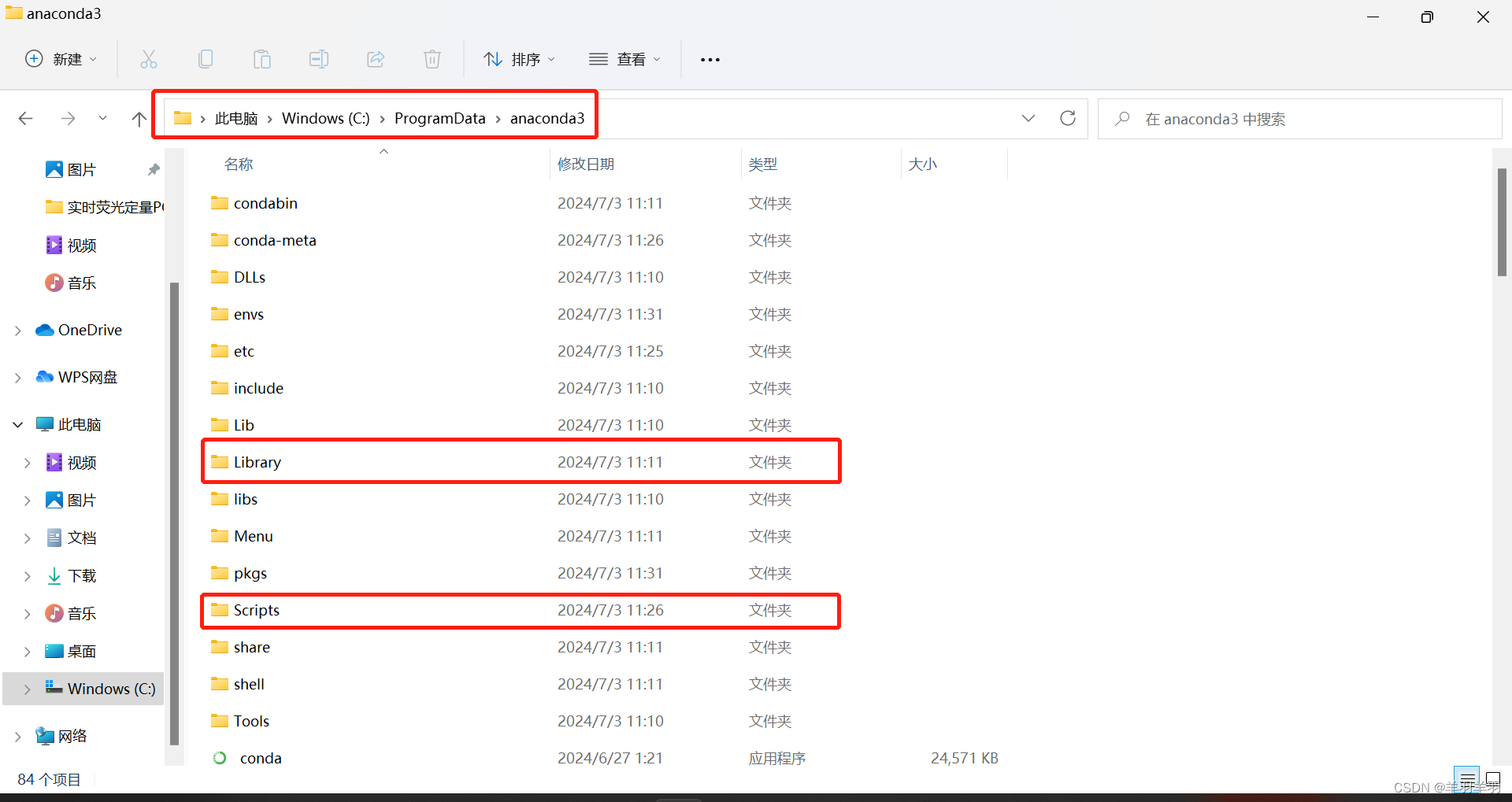The height and width of the screenshot is (802, 1512).
Task: Click the Paste clipboard icon
Action: click(262, 59)
